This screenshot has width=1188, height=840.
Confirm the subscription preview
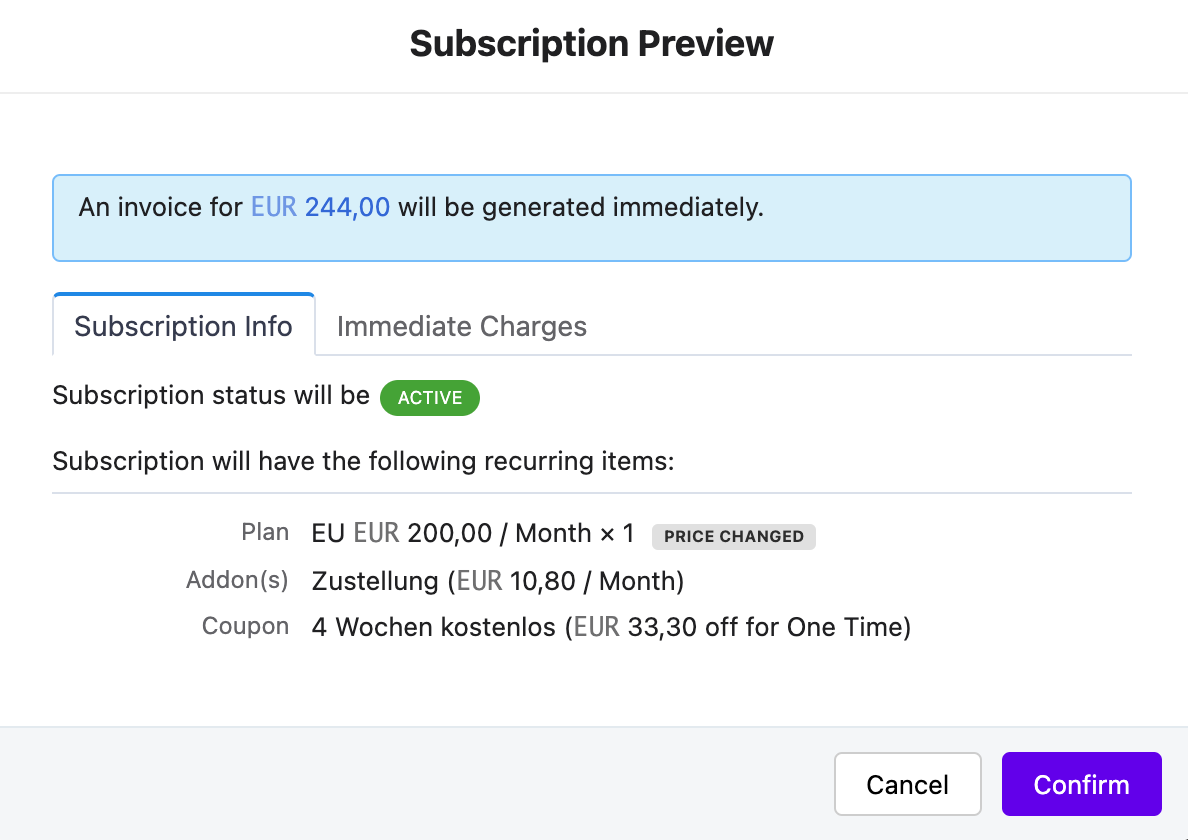coord(1081,784)
